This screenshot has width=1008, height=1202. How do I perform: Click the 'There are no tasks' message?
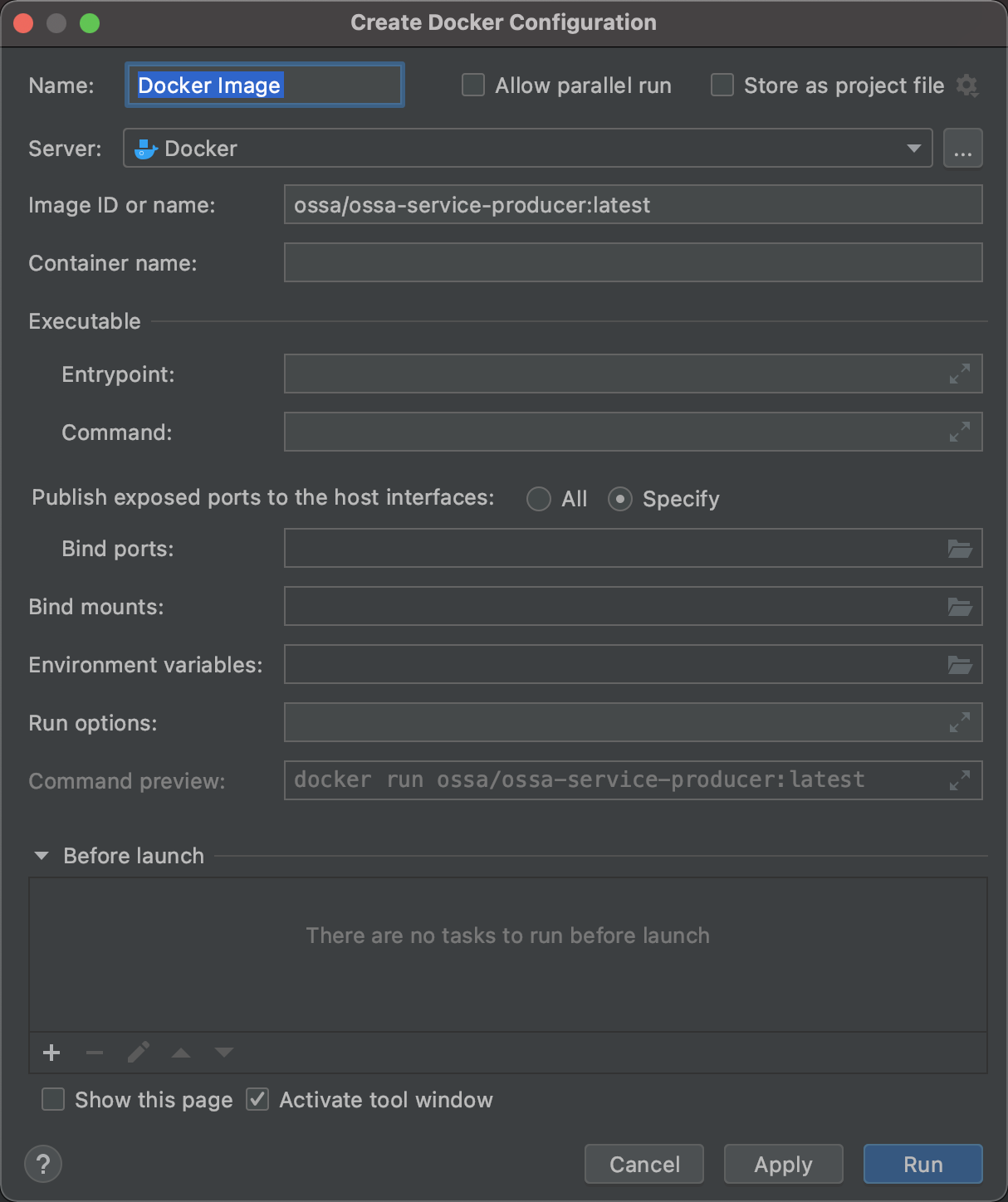point(508,936)
